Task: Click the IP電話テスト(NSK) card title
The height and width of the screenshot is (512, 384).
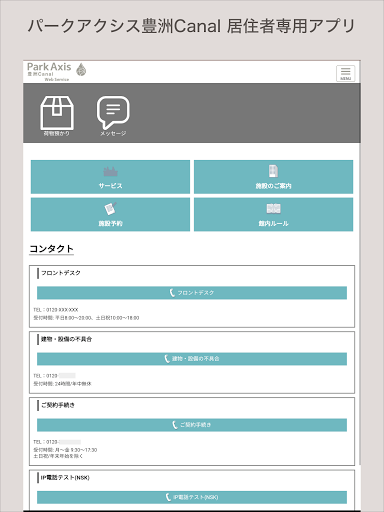Action: pos(65,478)
